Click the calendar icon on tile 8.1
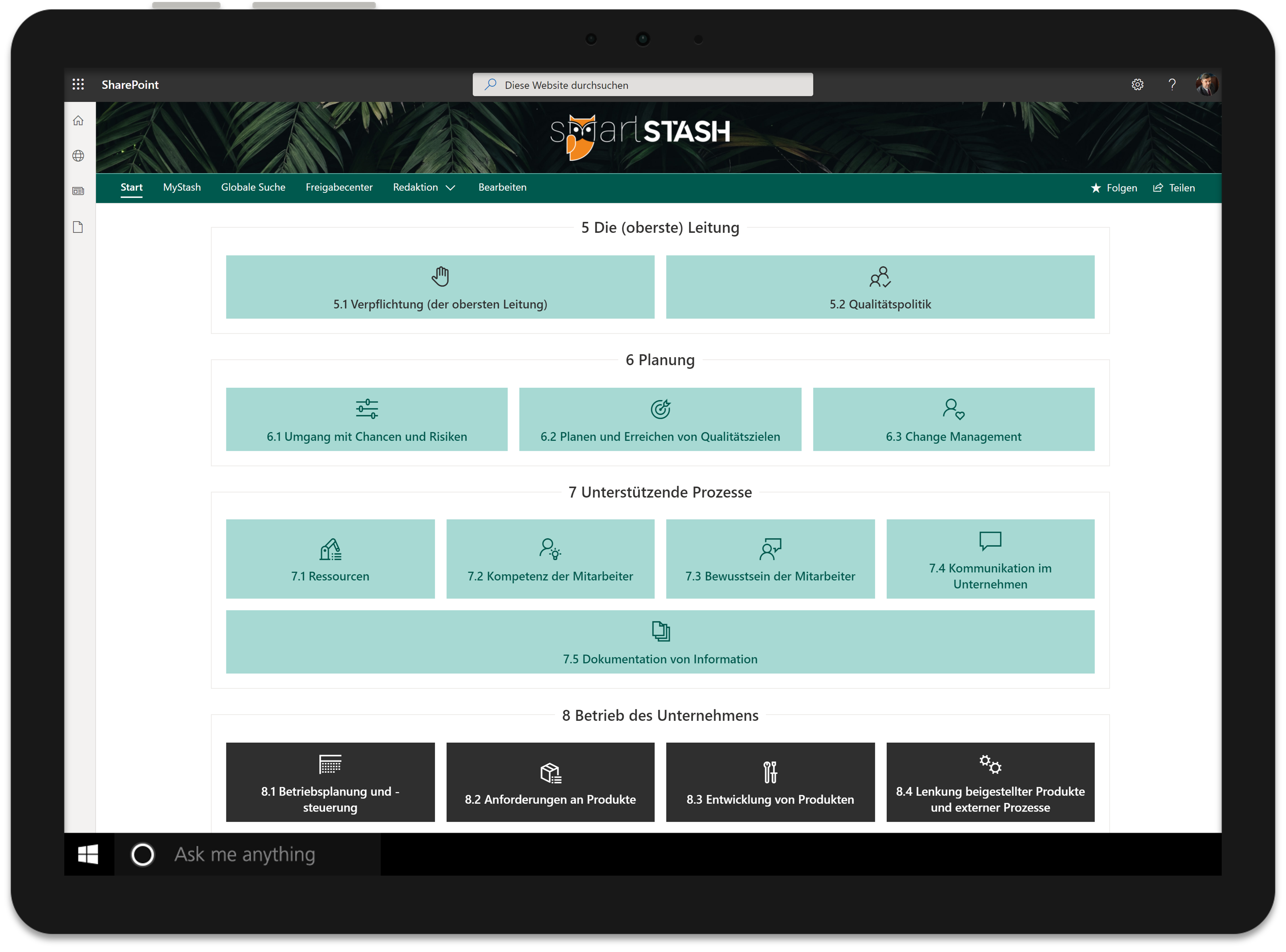Viewport: 1286px width, 952px height. click(330, 764)
